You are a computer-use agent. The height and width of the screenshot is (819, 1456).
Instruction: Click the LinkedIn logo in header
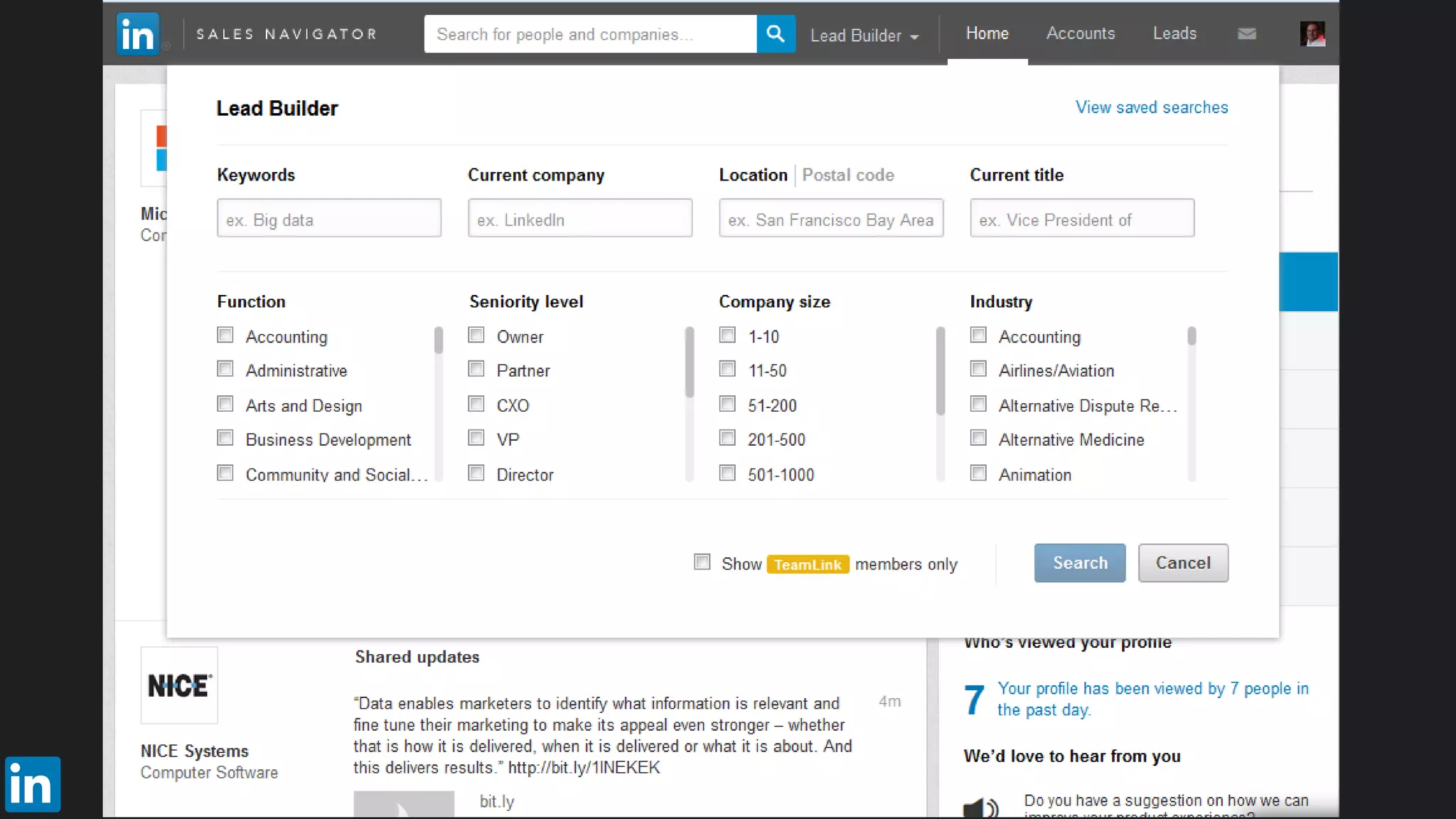point(137,34)
